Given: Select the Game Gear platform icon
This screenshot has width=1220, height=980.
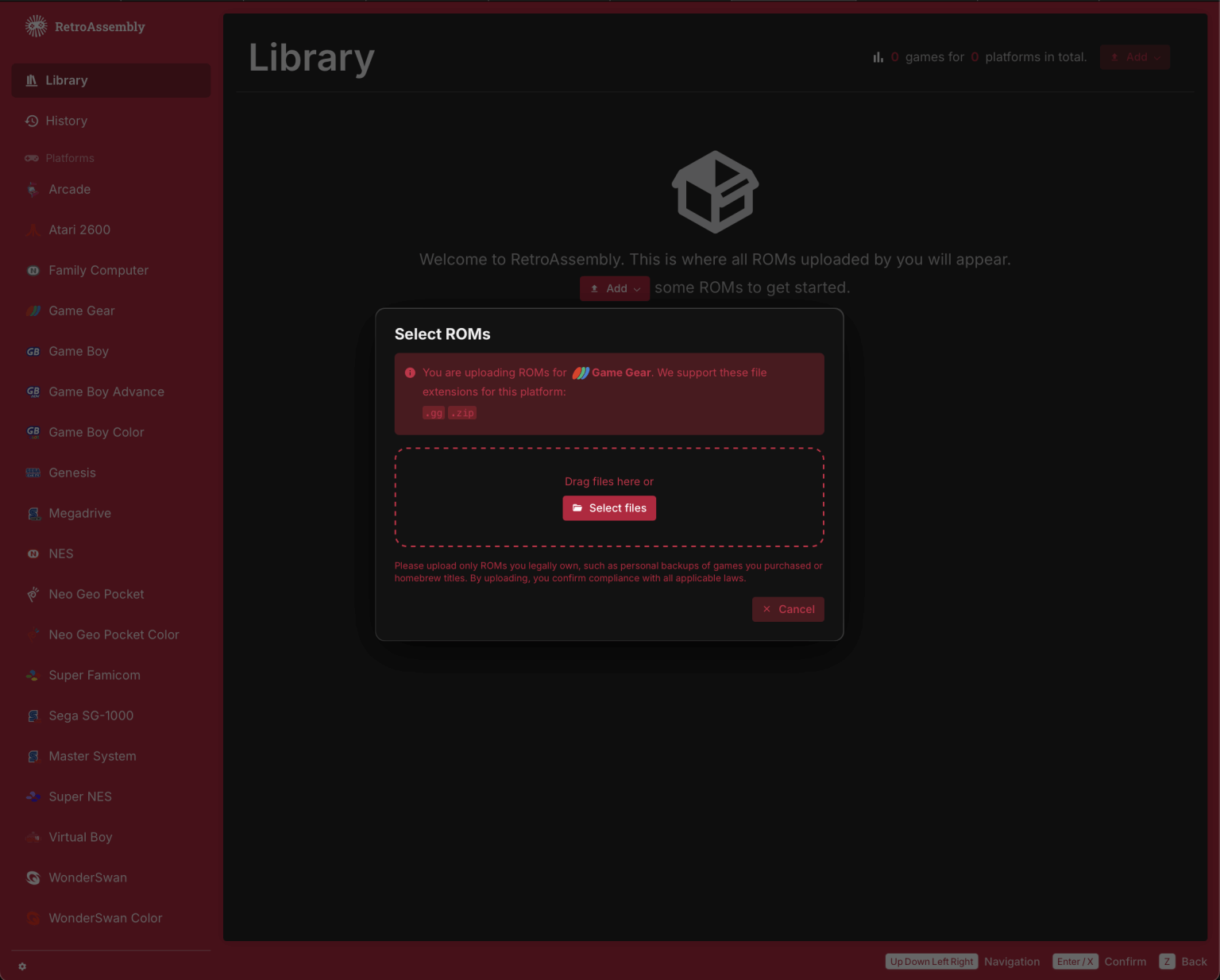Looking at the screenshot, I should [x=33, y=311].
